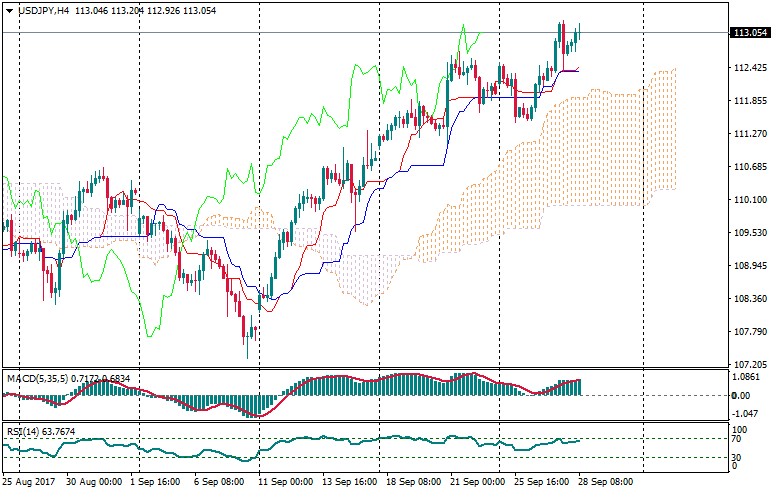Click the 112.450 price scale label
The width and height of the screenshot is (771, 493).
[x=748, y=68]
